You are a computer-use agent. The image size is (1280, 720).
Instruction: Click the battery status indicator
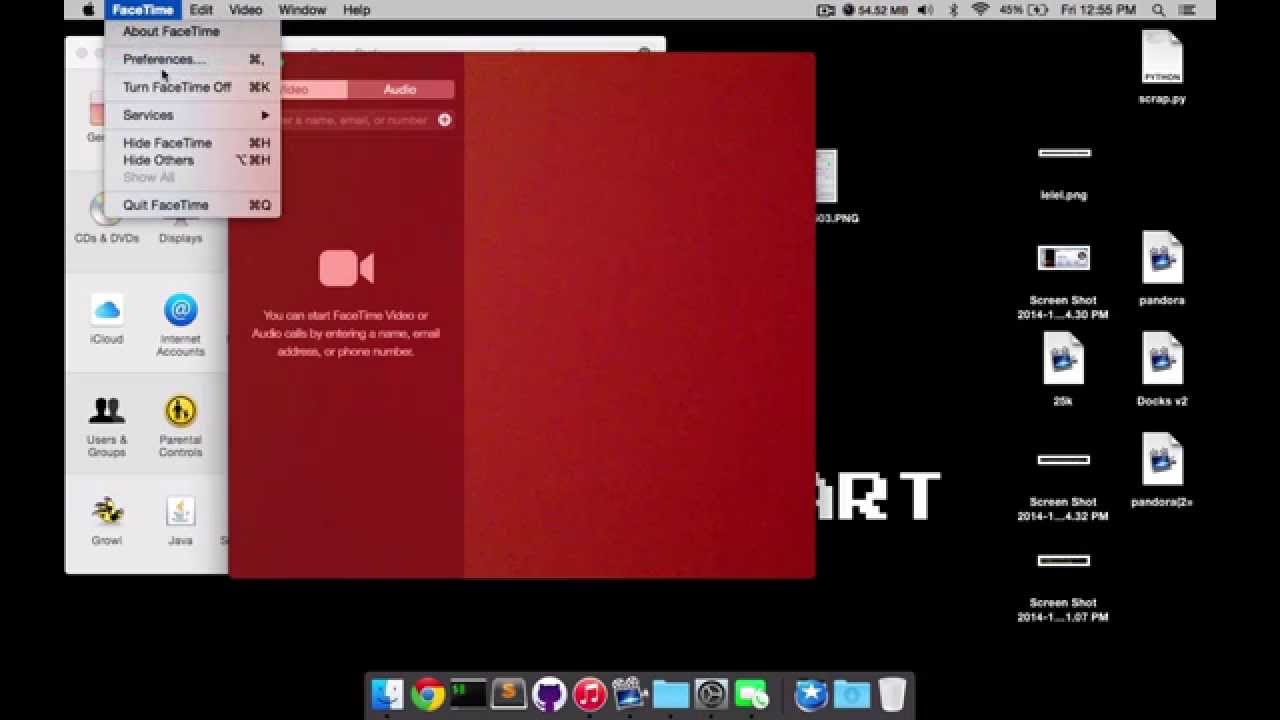pos(1023,10)
